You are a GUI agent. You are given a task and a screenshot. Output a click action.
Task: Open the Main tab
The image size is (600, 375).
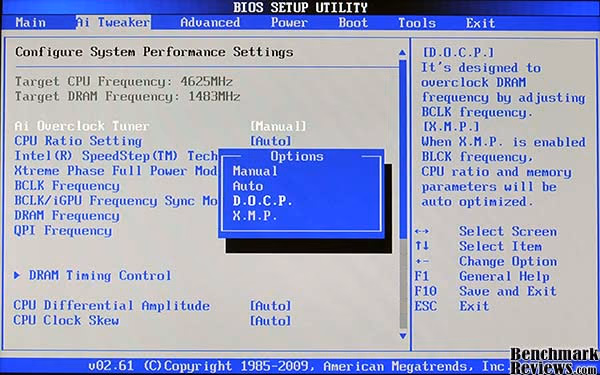31,23
